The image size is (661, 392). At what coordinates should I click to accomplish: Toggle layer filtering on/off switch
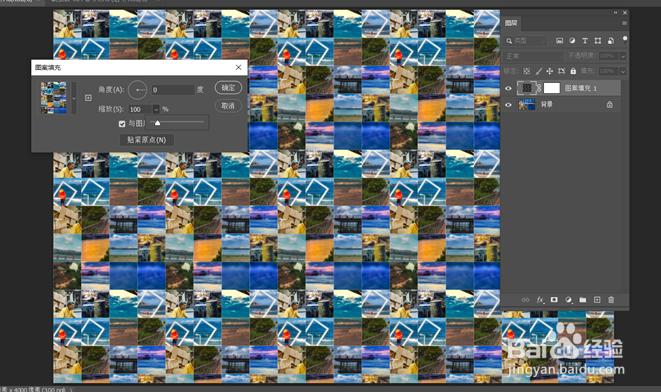[625, 40]
